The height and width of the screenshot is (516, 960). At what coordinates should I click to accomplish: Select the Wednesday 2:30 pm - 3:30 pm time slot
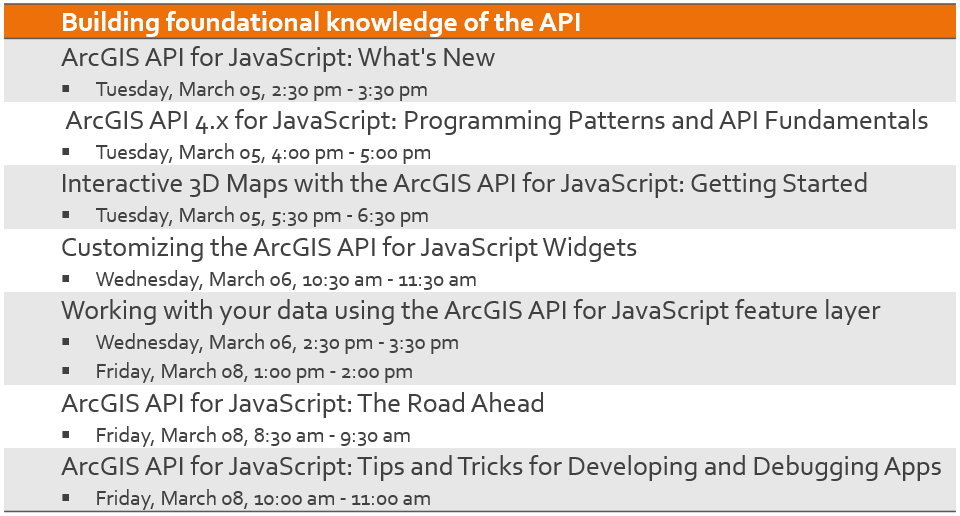coord(277,343)
